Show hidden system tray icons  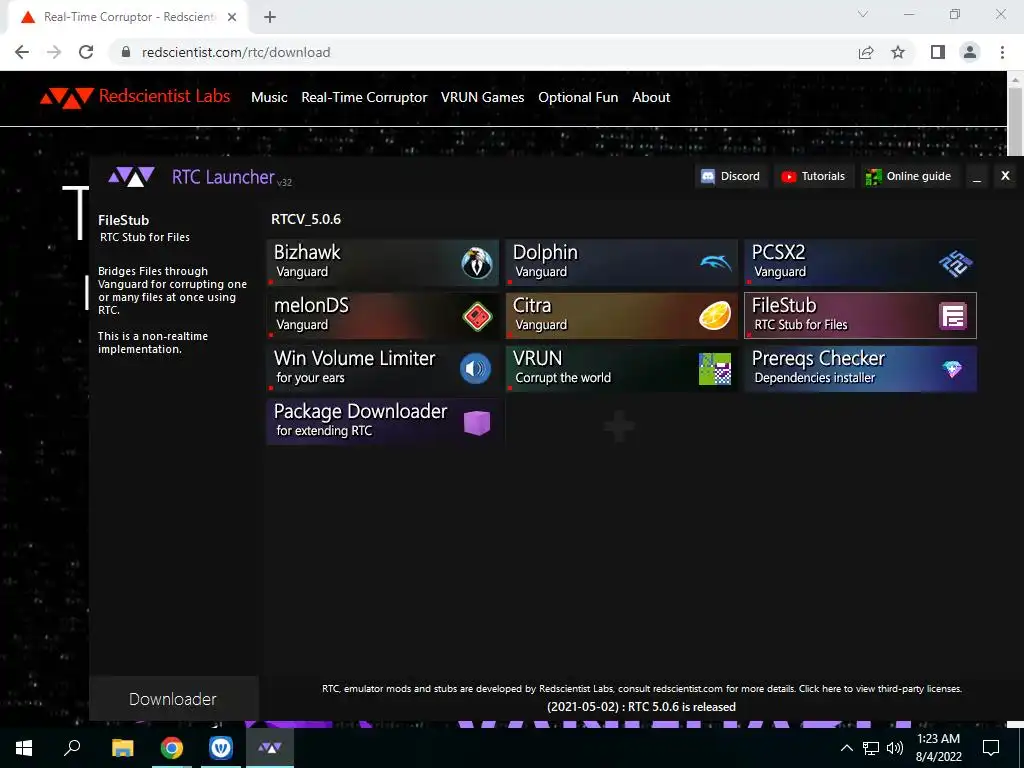tap(846, 748)
